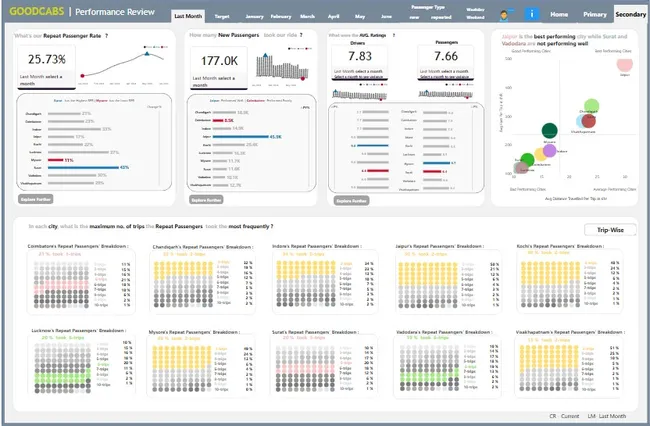This screenshot has height=426, width=650.
Task: Choose the Target filter option
Action: tap(226, 17)
